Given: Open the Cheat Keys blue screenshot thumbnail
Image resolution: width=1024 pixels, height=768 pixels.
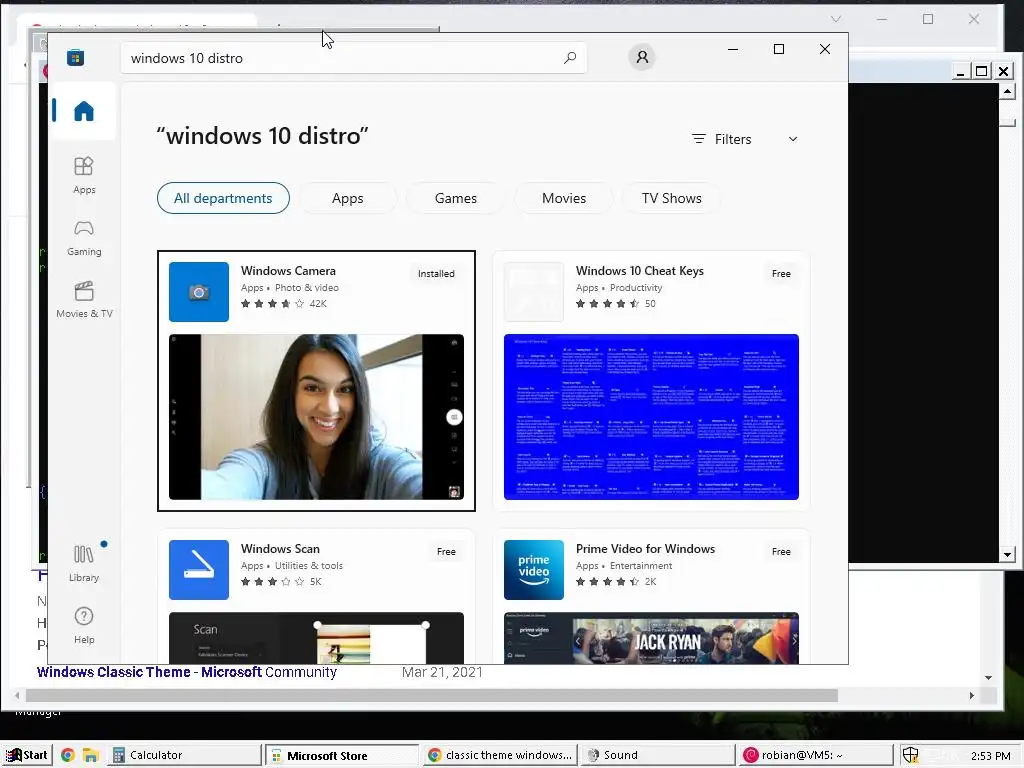Looking at the screenshot, I should coord(651,417).
